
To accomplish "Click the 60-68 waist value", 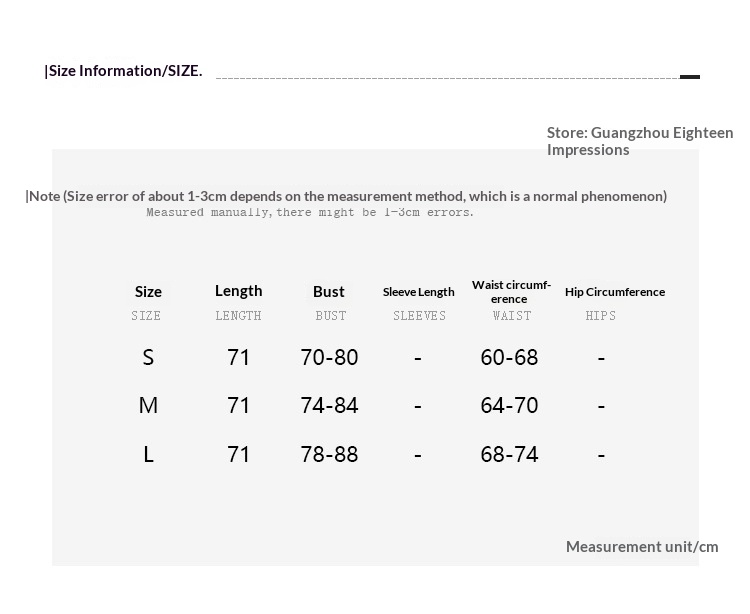I will tap(509, 357).
